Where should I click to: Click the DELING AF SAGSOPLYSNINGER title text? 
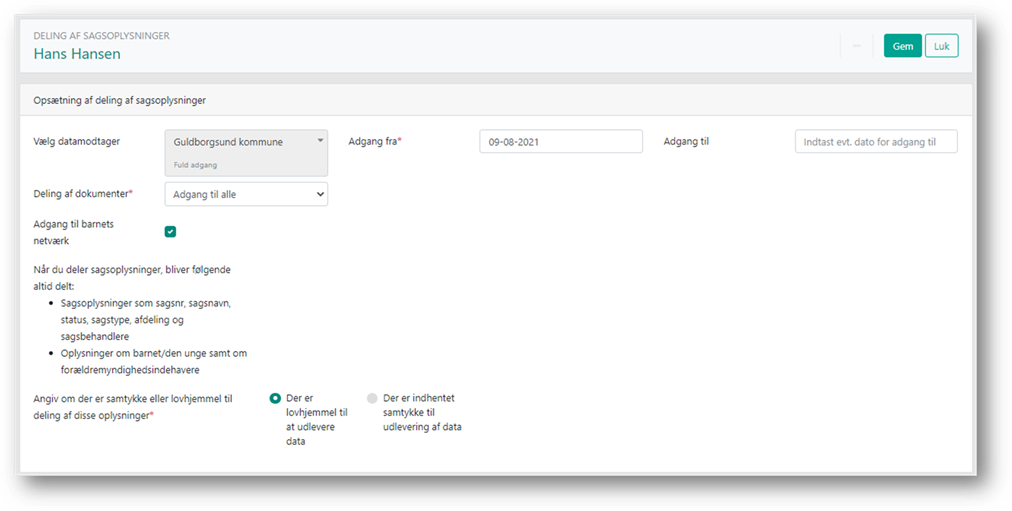pos(101,35)
